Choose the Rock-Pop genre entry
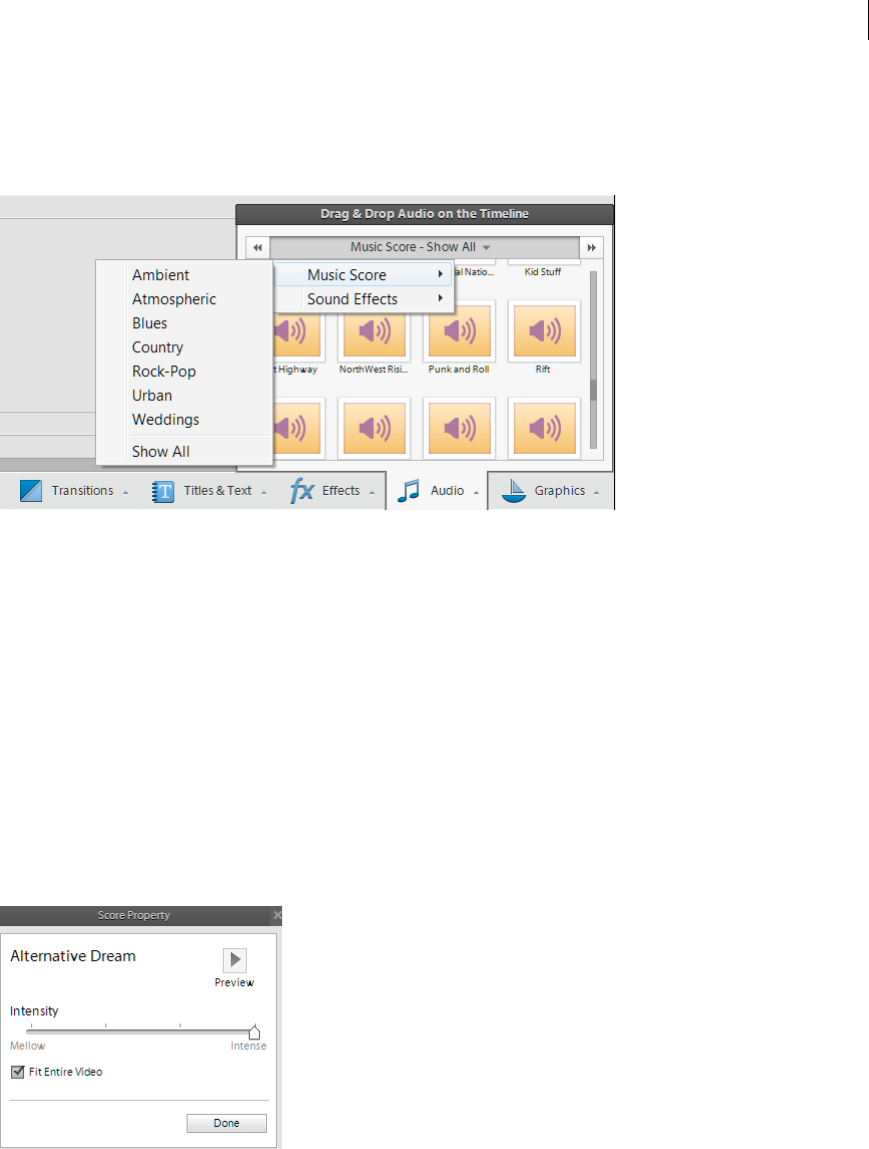Viewport: 869px width, 1149px height. click(163, 372)
